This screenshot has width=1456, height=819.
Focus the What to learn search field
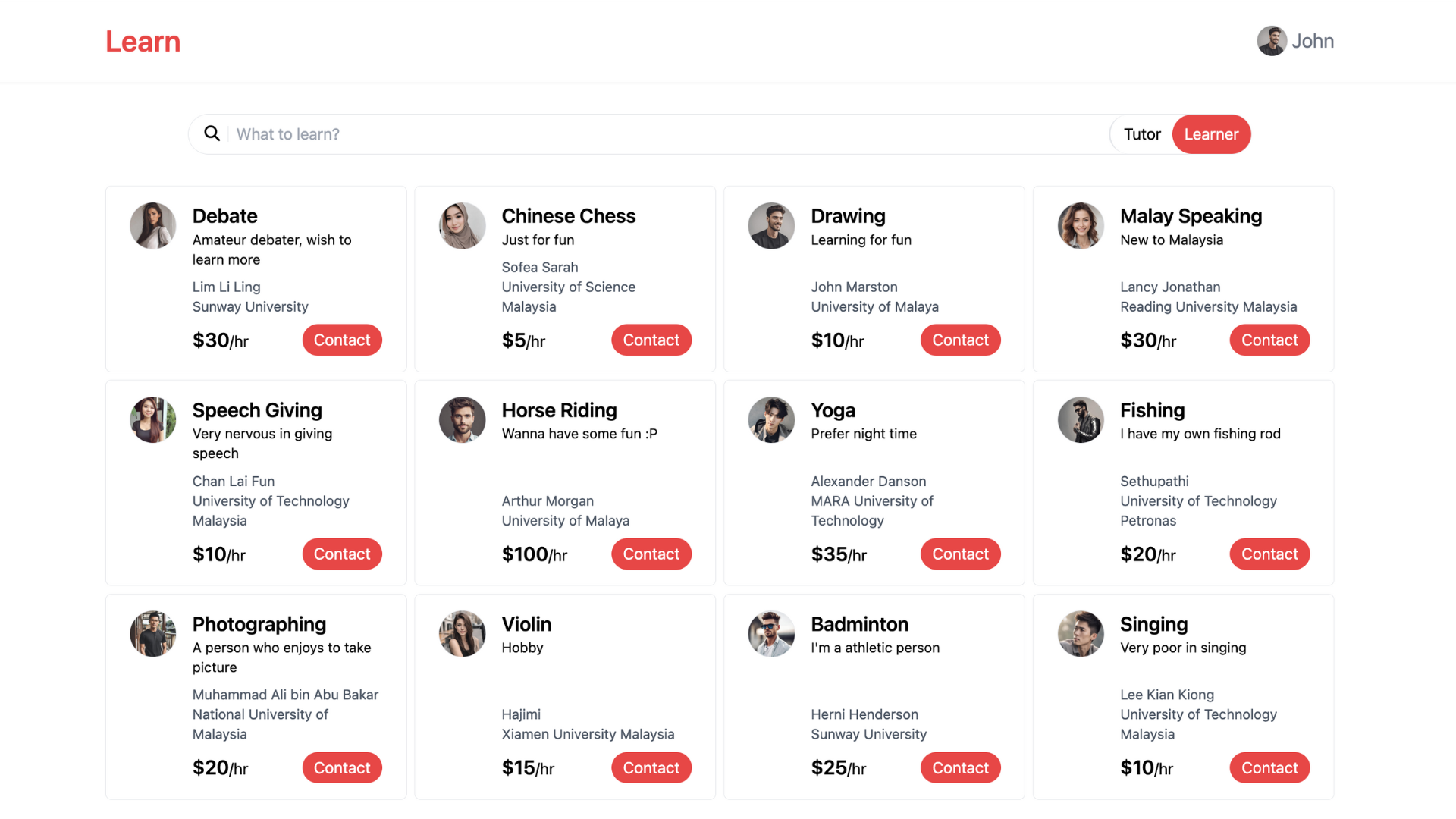(667, 134)
